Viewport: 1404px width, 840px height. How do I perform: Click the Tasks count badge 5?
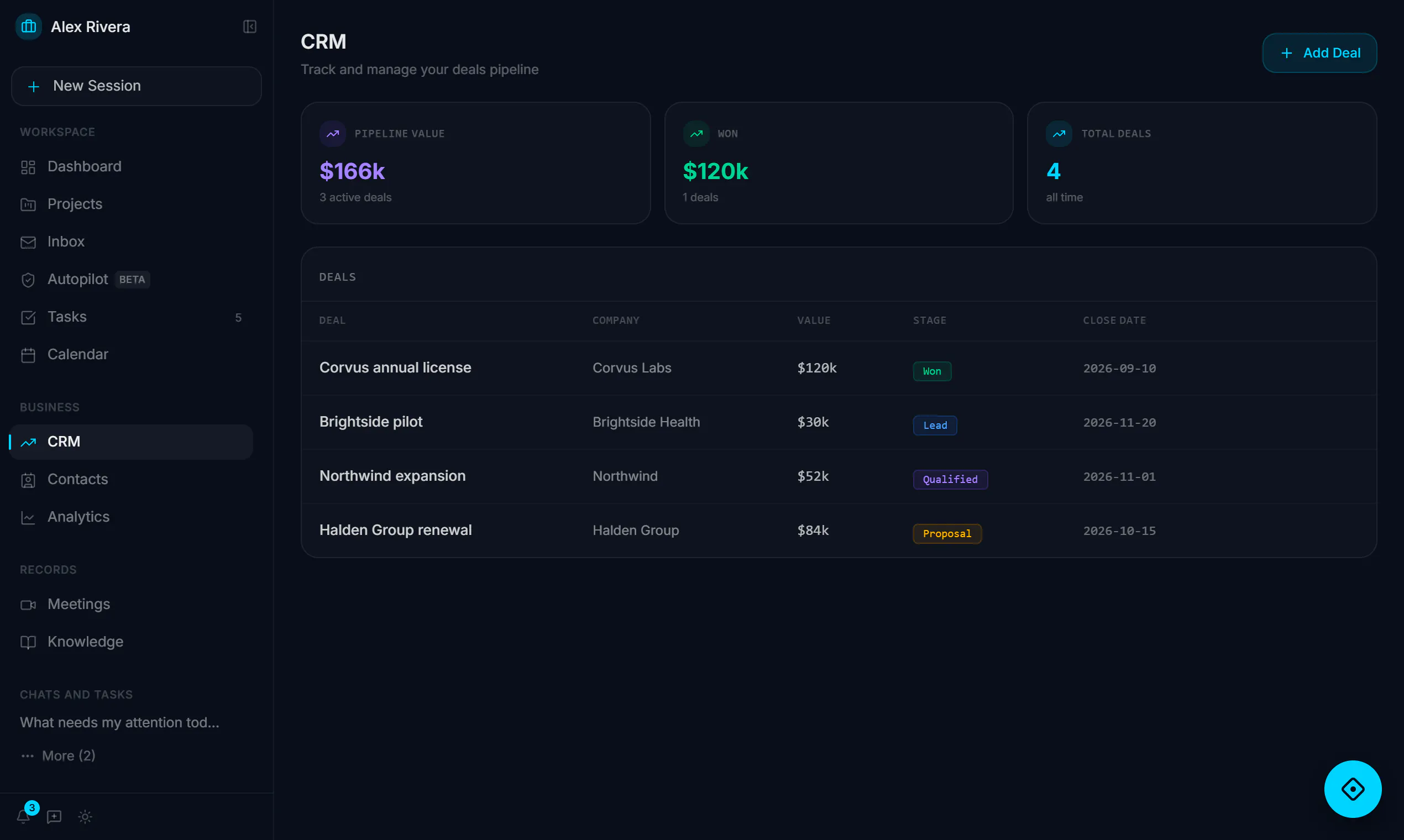coord(238,318)
